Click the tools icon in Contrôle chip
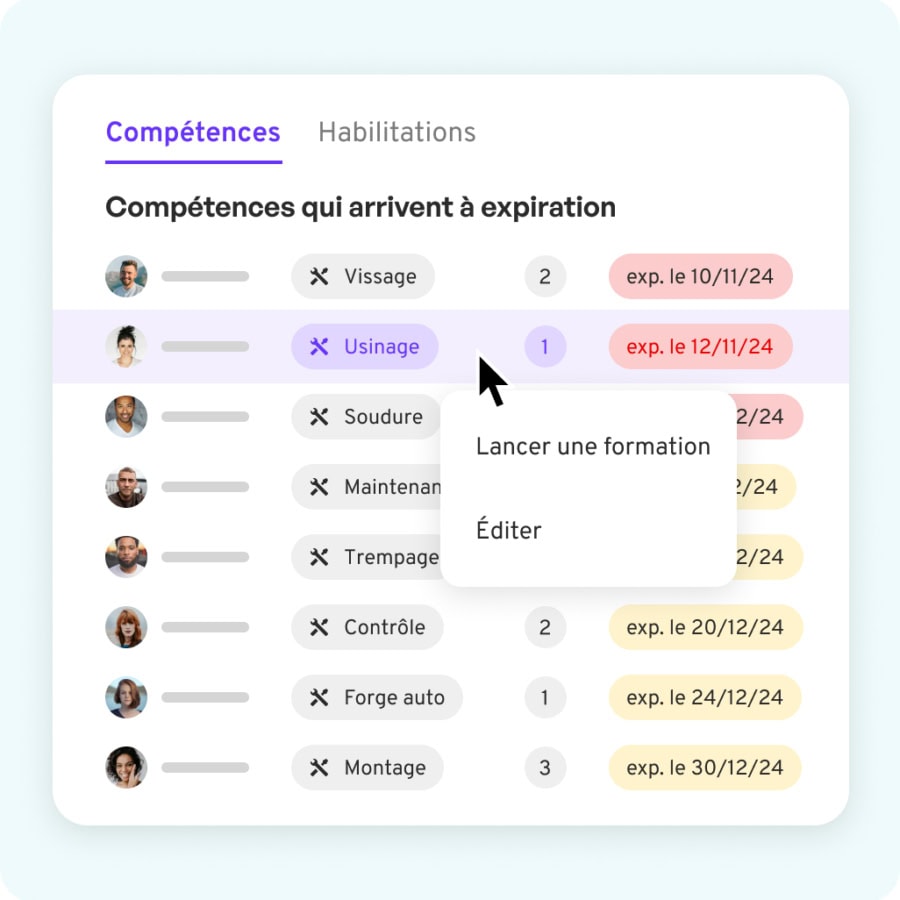This screenshot has height=900, width=900. (x=319, y=627)
